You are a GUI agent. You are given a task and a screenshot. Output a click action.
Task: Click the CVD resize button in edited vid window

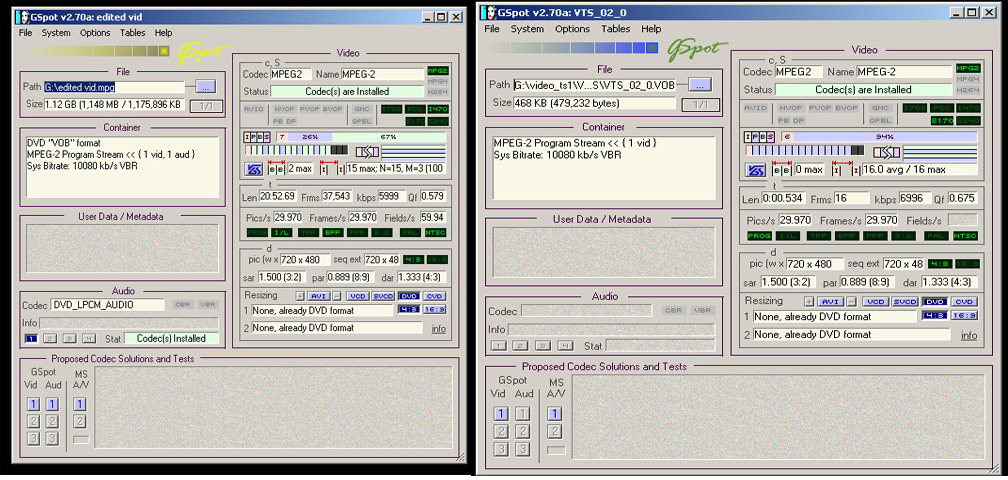pos(435,296)
